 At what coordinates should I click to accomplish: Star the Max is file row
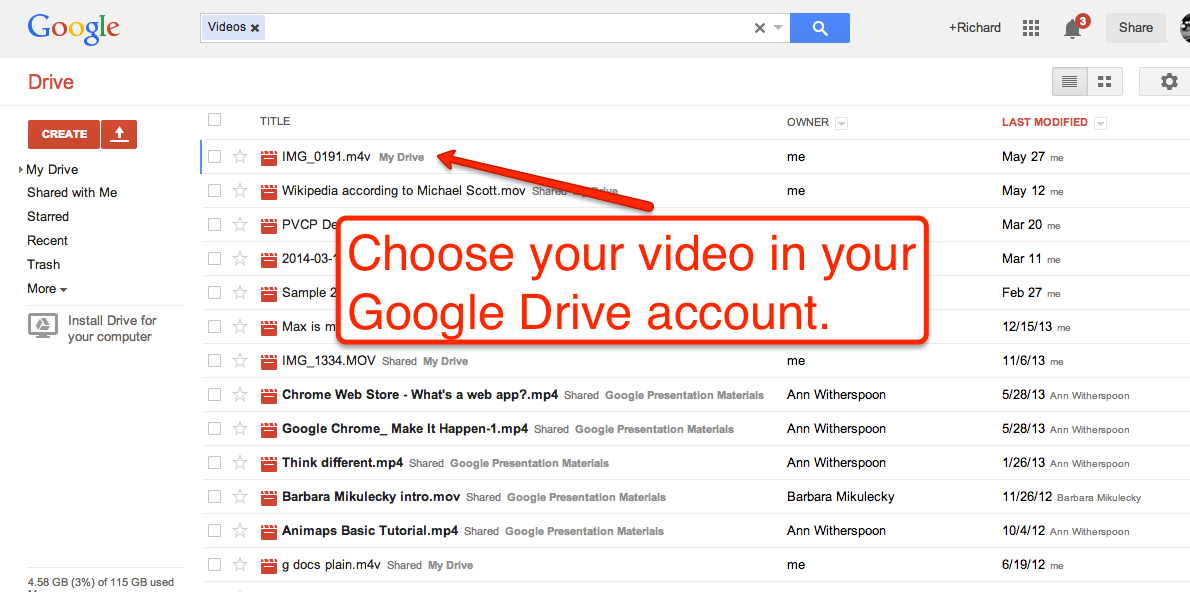[x=240, y=326]
